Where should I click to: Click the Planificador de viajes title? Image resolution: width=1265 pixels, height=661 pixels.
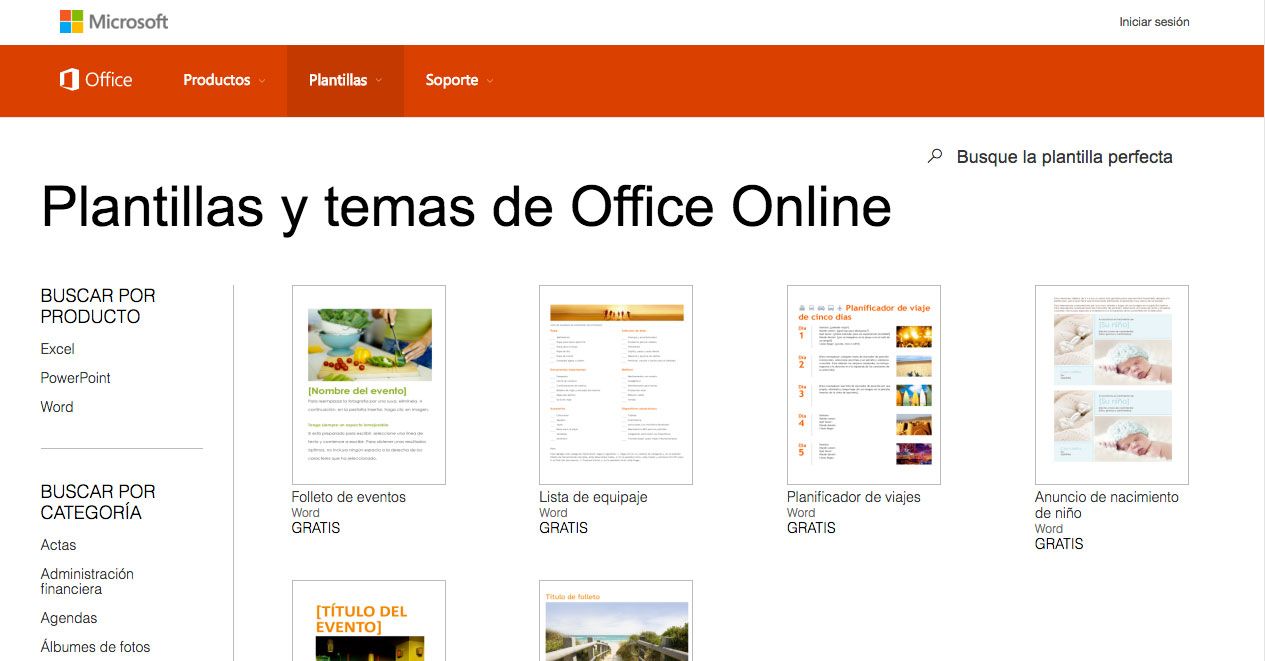coord(854,497)
